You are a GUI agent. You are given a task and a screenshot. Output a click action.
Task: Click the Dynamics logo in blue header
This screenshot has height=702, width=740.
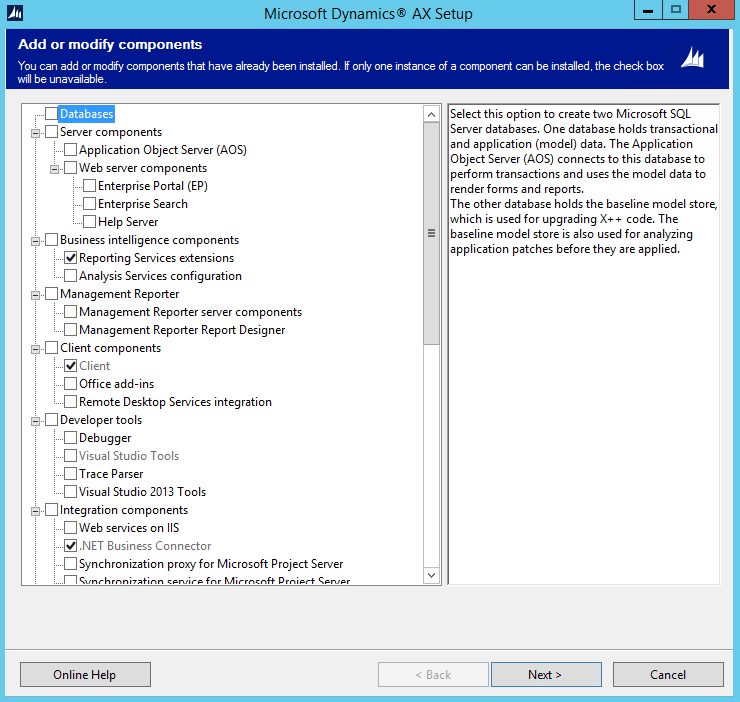click(x=692, y=58)
